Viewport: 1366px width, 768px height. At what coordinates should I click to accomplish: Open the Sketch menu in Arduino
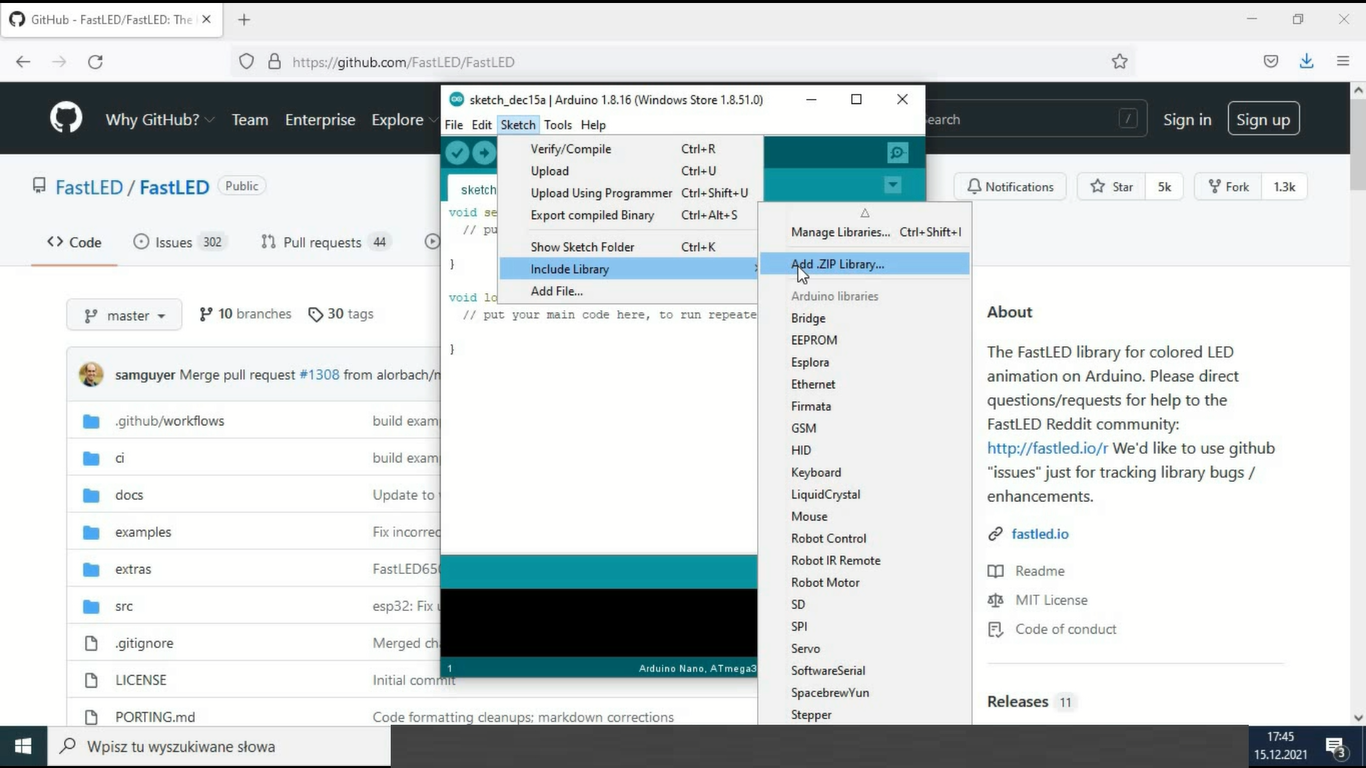click(x=518, y=125)
